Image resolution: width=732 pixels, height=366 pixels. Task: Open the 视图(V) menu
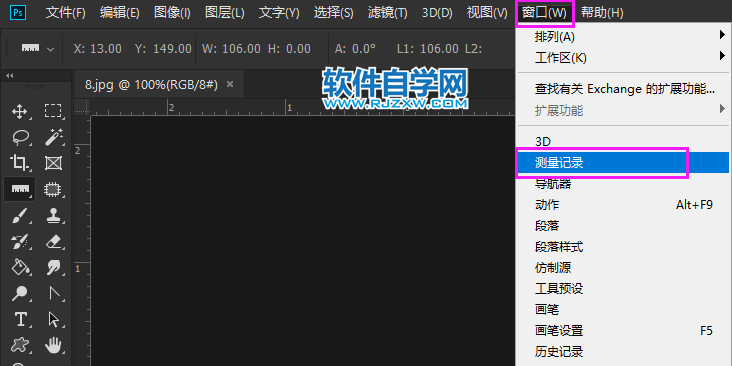(487, 13)
